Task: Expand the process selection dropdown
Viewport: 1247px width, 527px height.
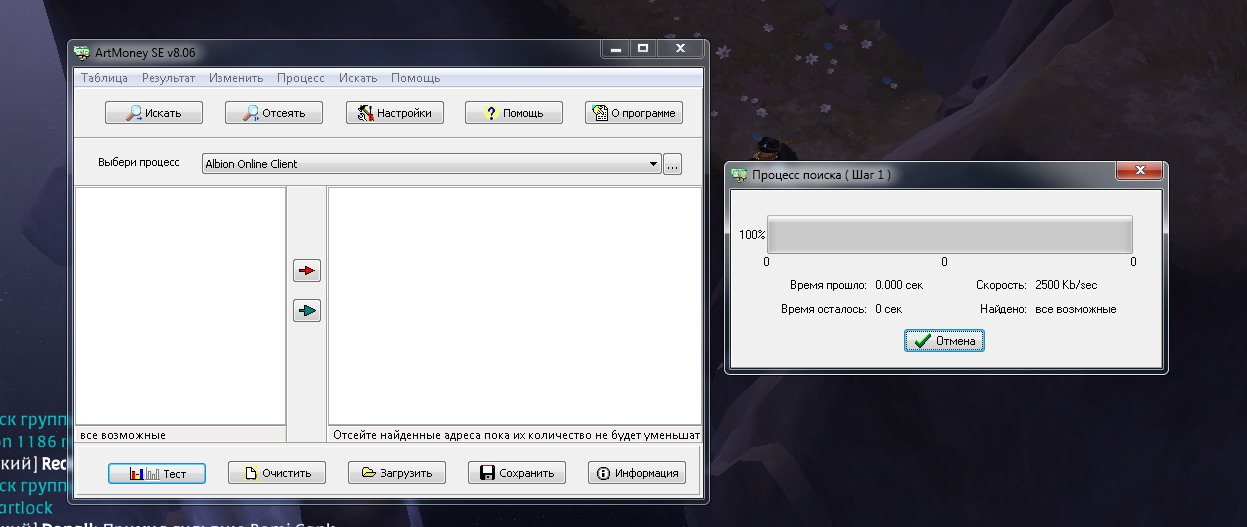Action: 653,164
